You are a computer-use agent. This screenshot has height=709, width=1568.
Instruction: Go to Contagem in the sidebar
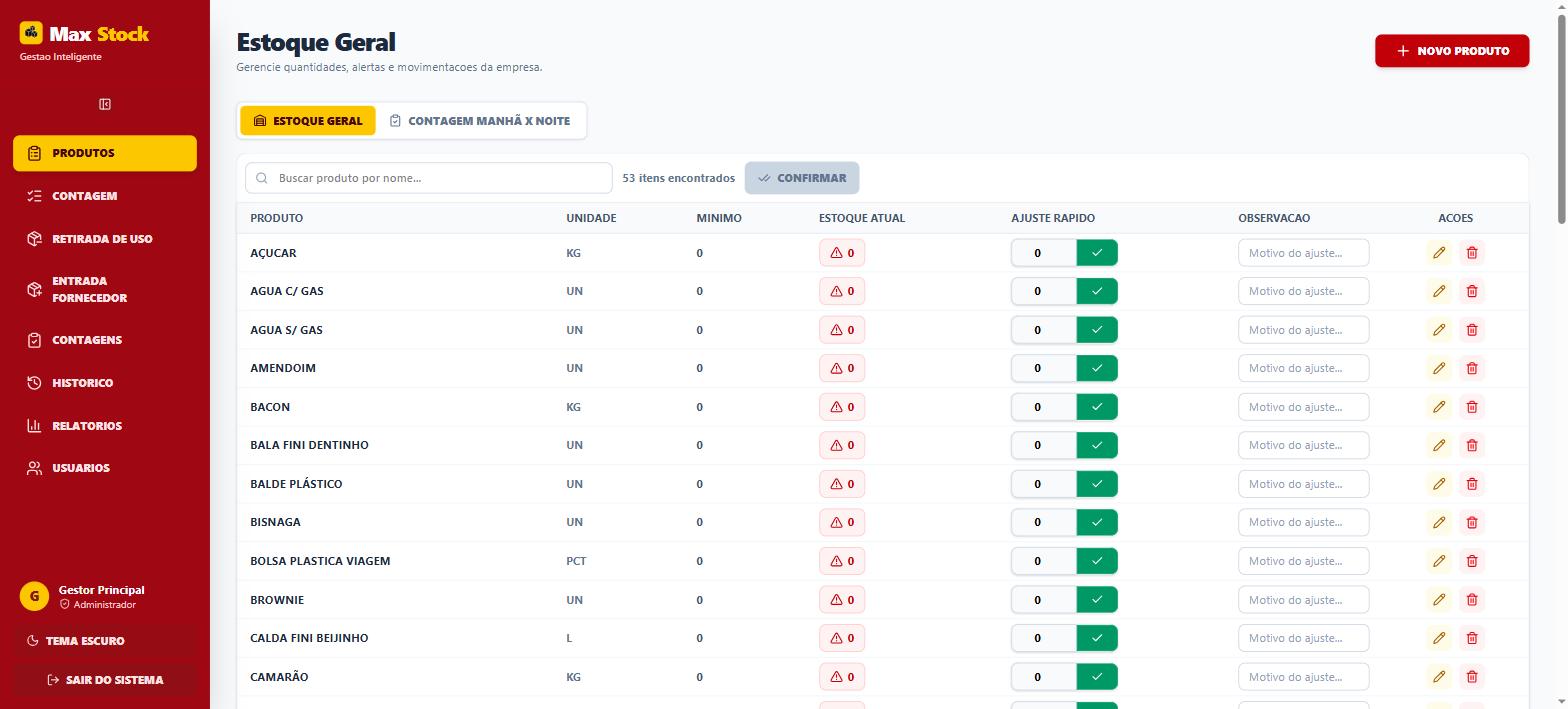105,196
